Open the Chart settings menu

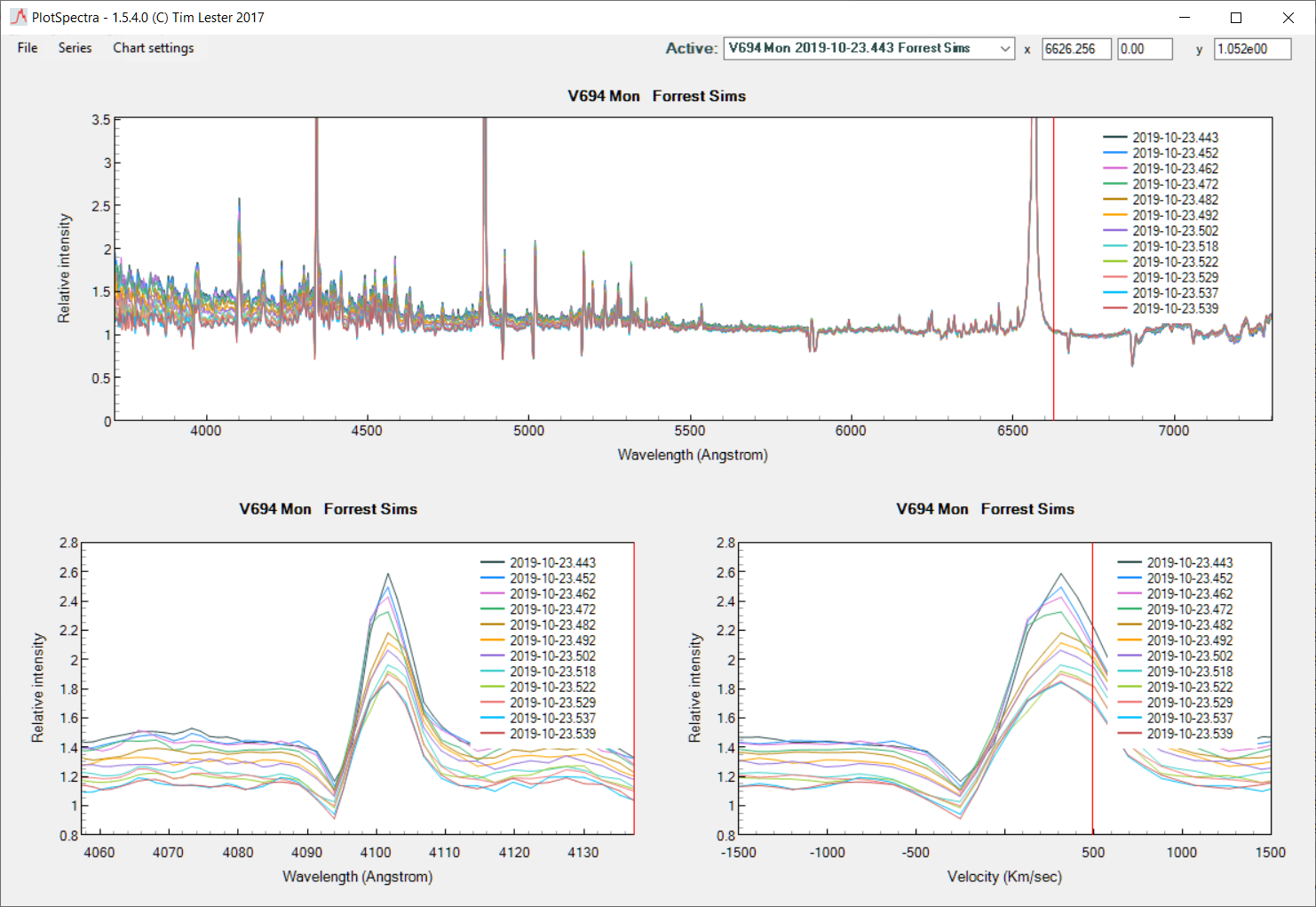click(153, 48)
